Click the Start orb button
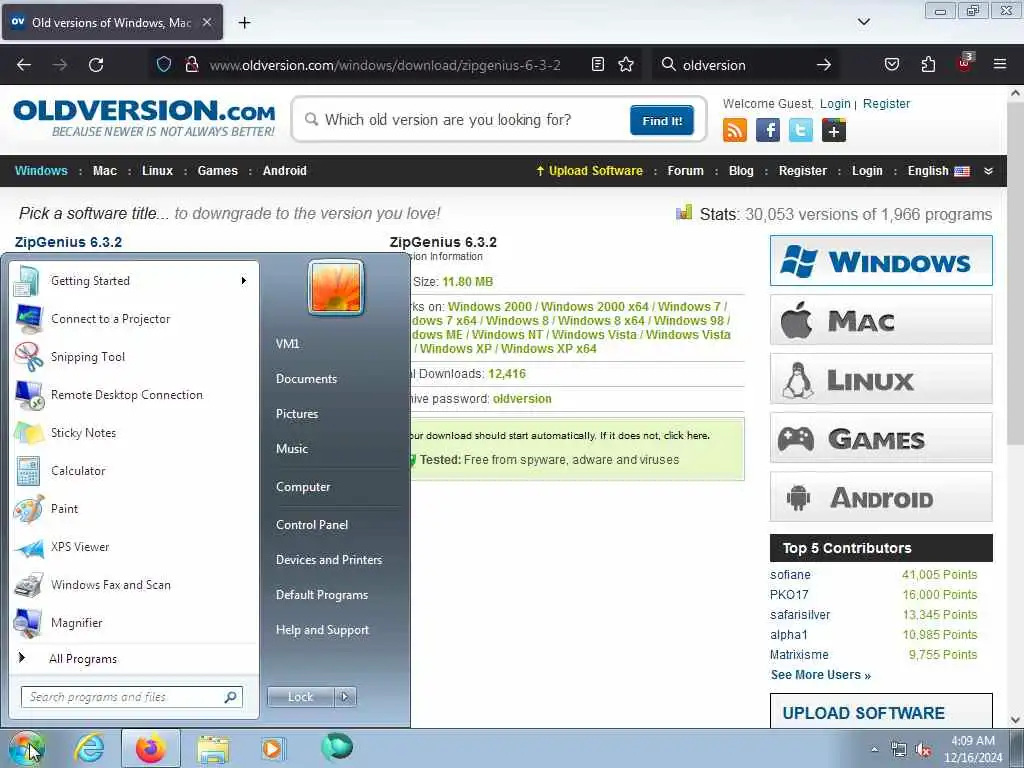Screen dimensions: 1024x768 coord(26,748)
